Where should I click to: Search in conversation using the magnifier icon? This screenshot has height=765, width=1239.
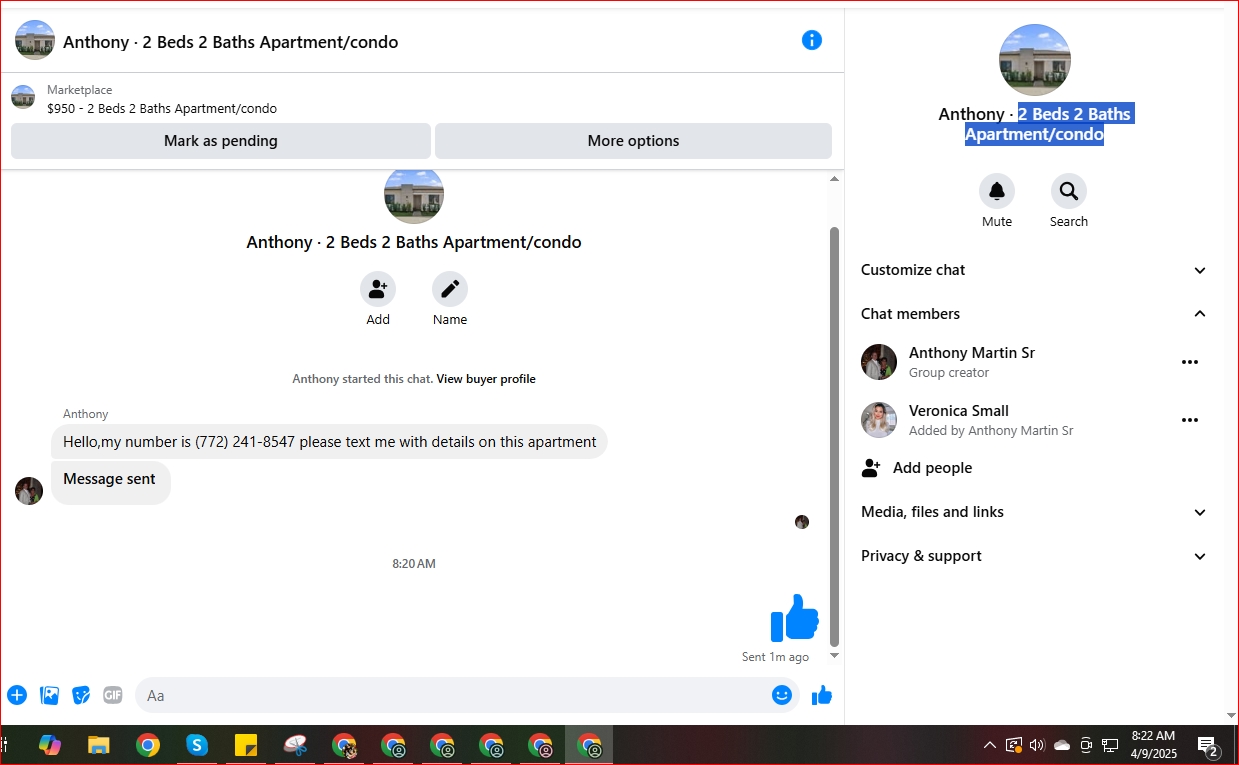point(1069,191)
